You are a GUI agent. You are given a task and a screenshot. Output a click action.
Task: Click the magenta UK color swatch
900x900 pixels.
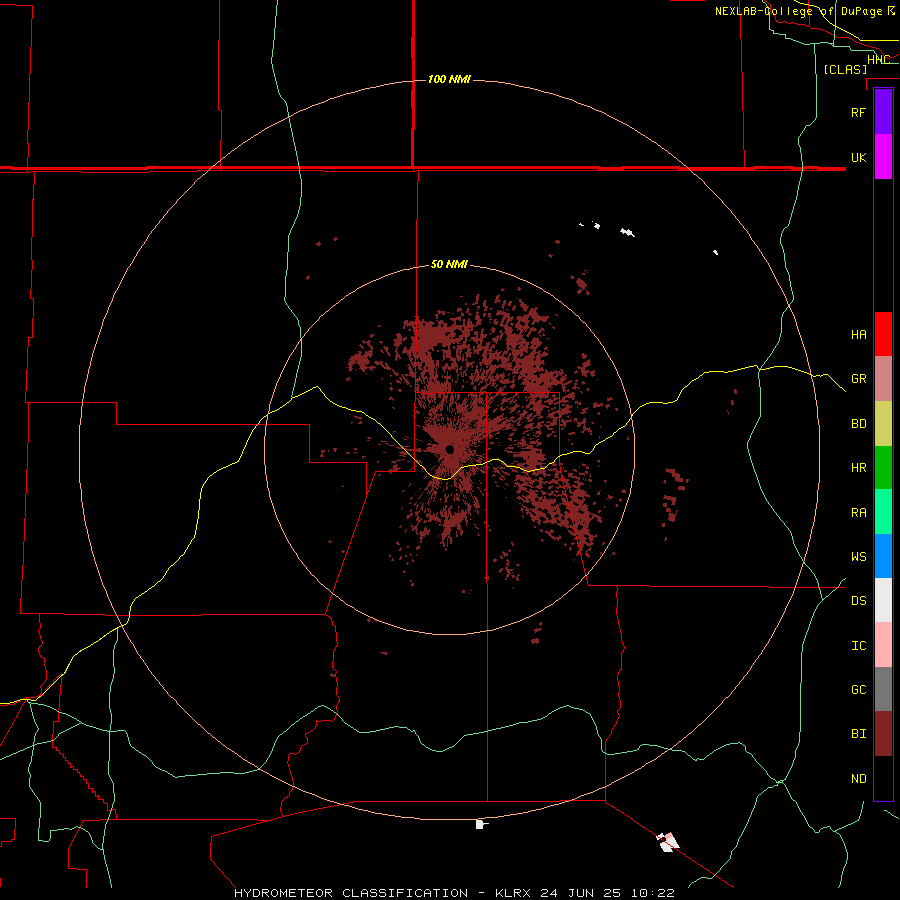tap(883, 157)
